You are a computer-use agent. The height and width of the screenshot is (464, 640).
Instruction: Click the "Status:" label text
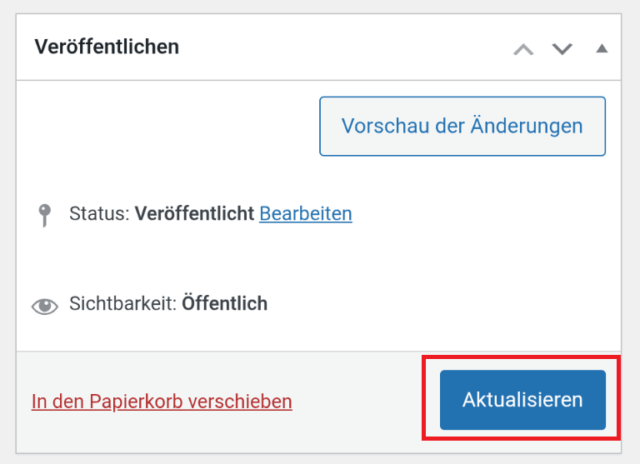pos(99,213)
